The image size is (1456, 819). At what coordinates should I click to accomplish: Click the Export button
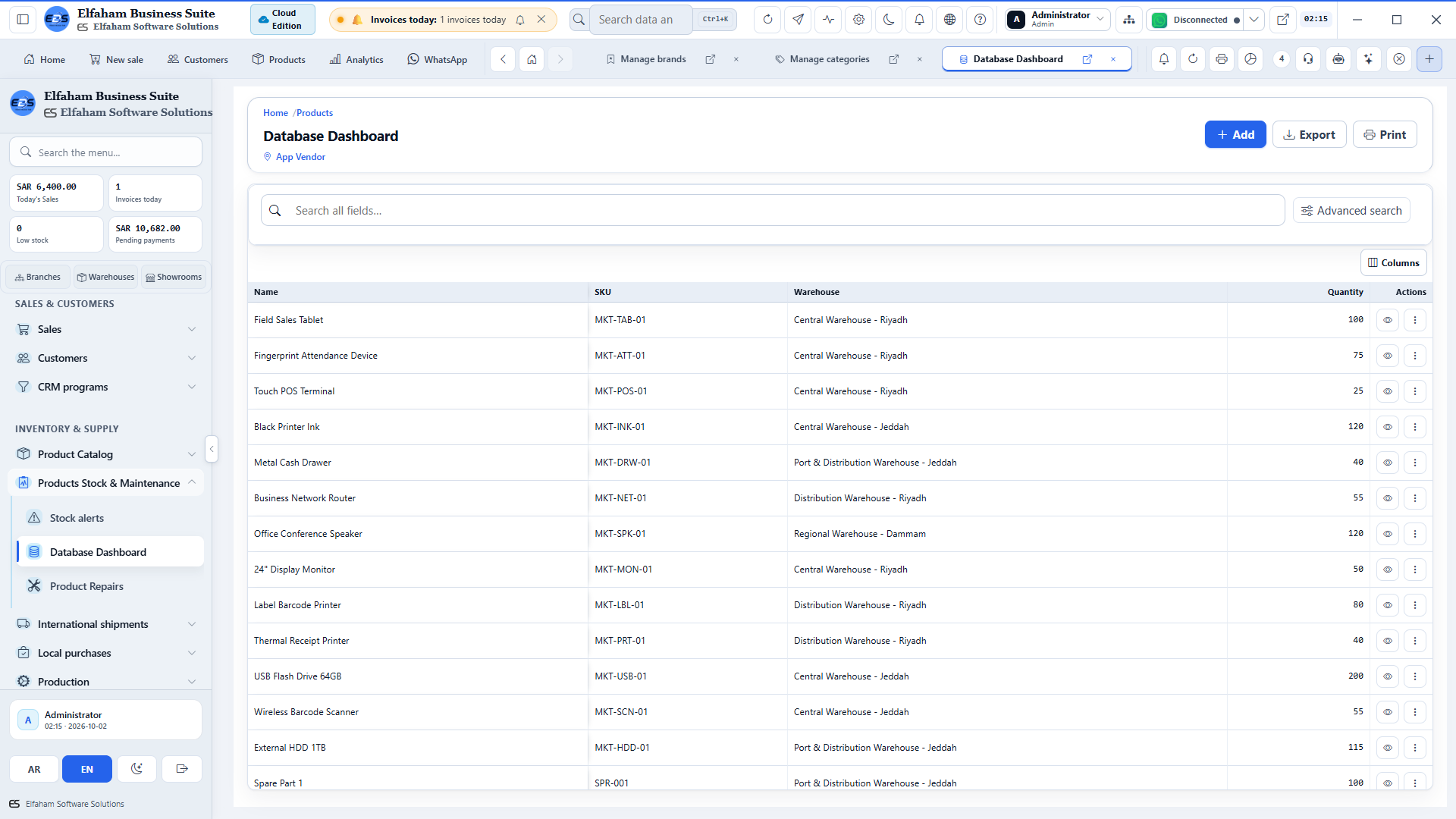coord(1309,135)
